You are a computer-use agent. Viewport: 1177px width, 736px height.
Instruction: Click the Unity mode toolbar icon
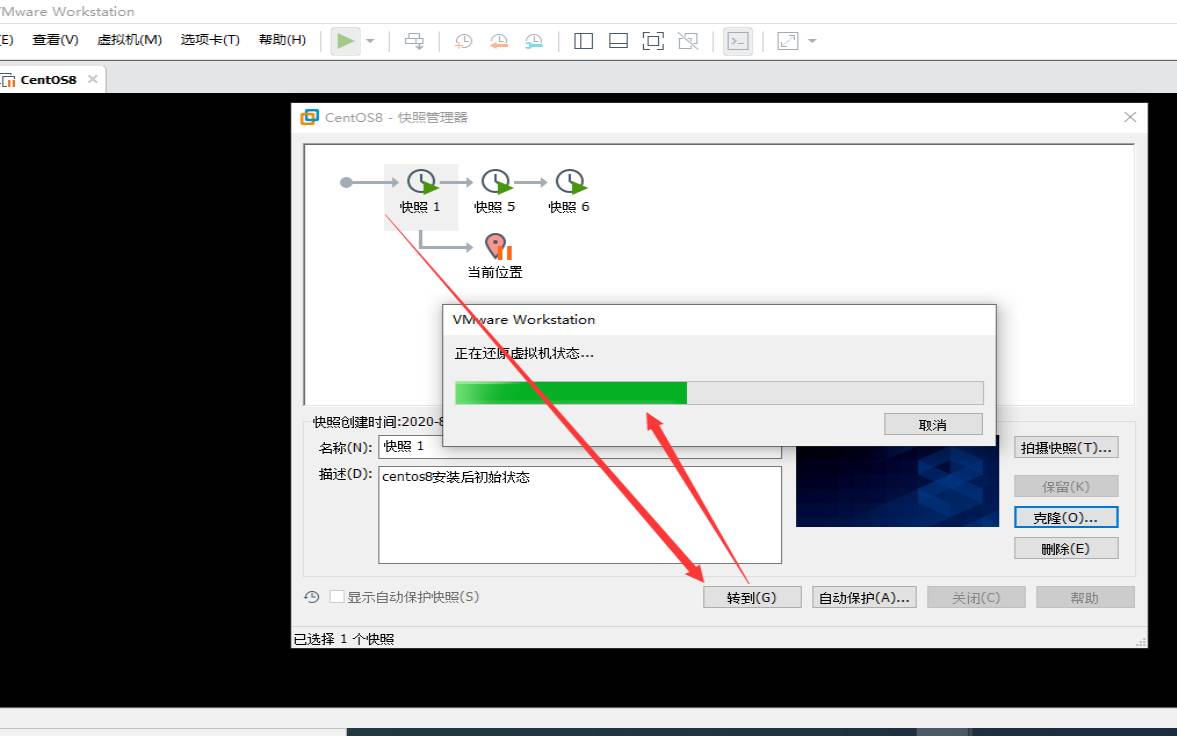pyautogui.click(x=688, y=41)
